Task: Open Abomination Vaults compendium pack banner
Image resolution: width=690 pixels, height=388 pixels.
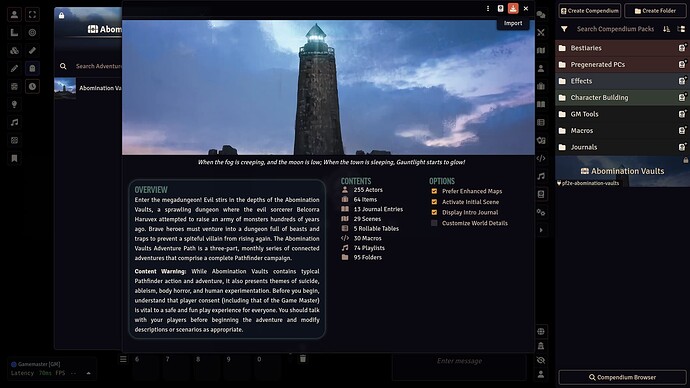Action: (622, 171)
